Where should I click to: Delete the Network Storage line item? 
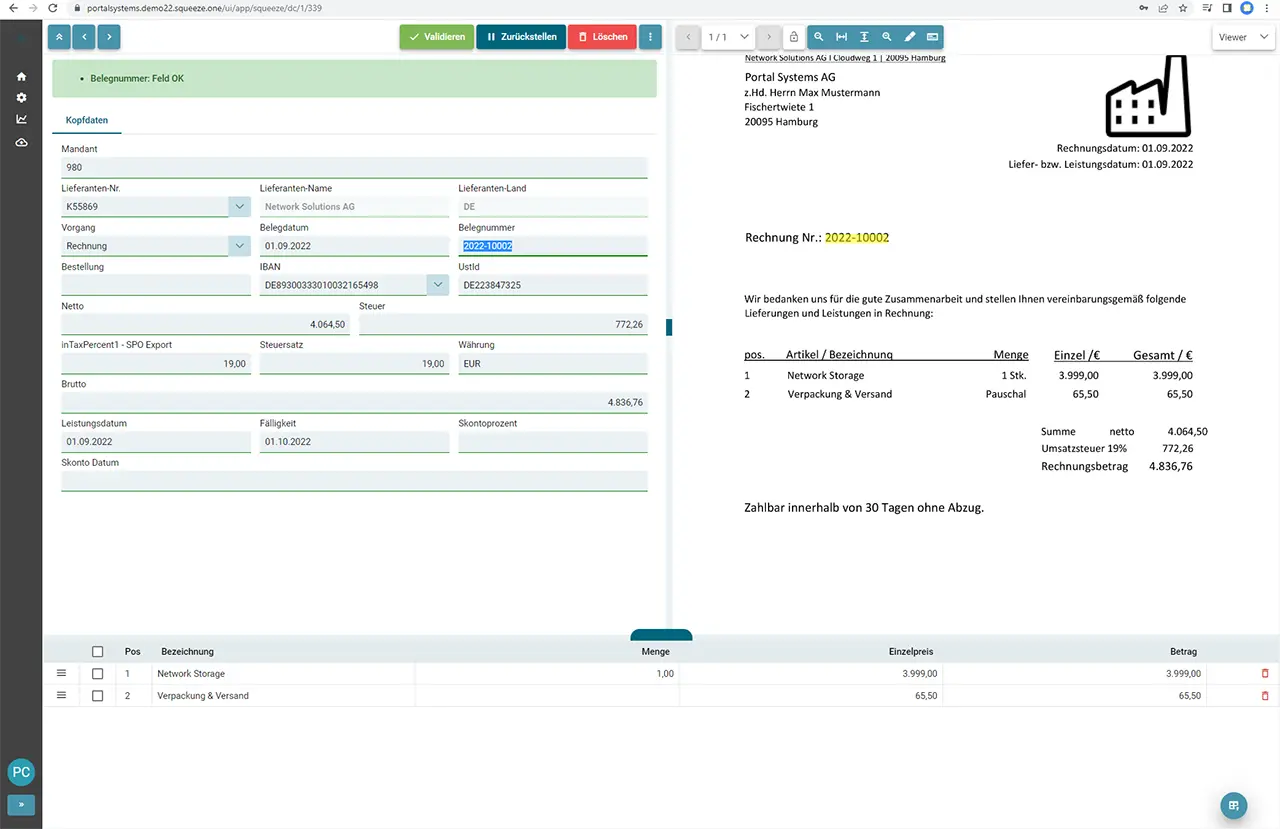[x=1265, y=674]
